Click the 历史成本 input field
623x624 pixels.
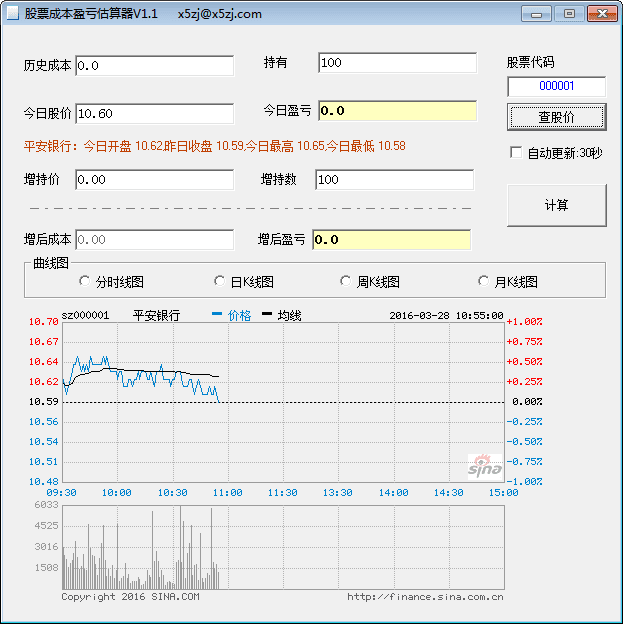154,65
